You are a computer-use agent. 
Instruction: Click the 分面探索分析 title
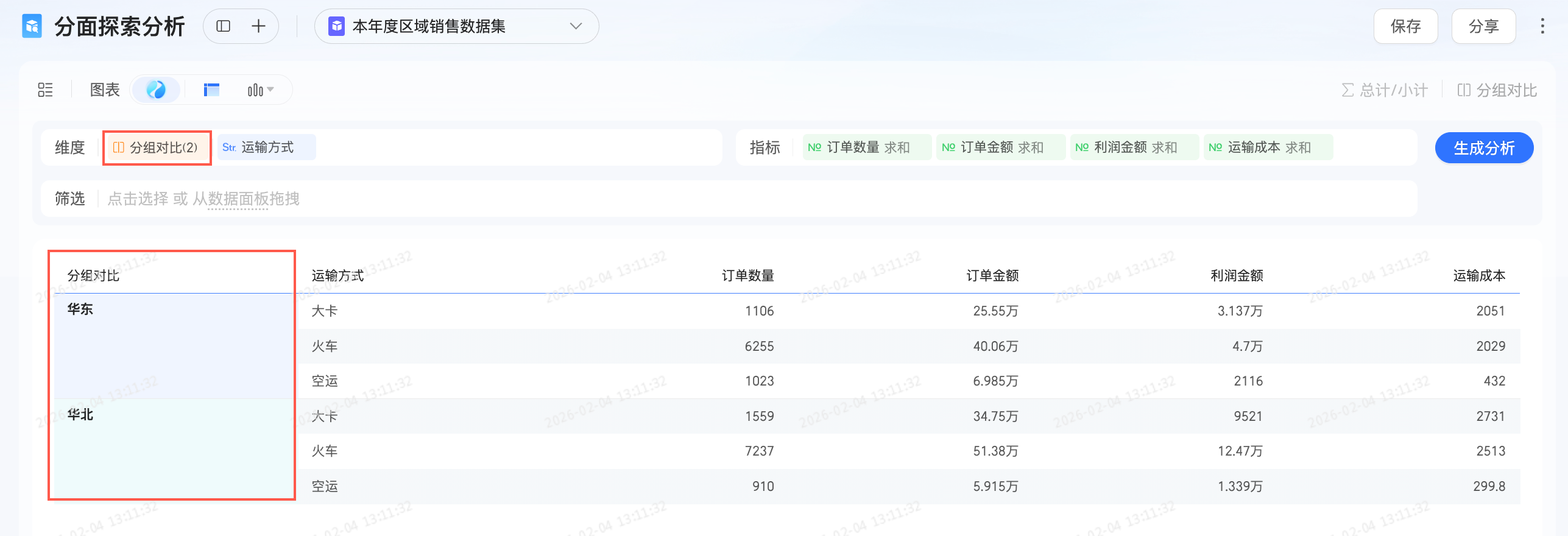(119, 26)
